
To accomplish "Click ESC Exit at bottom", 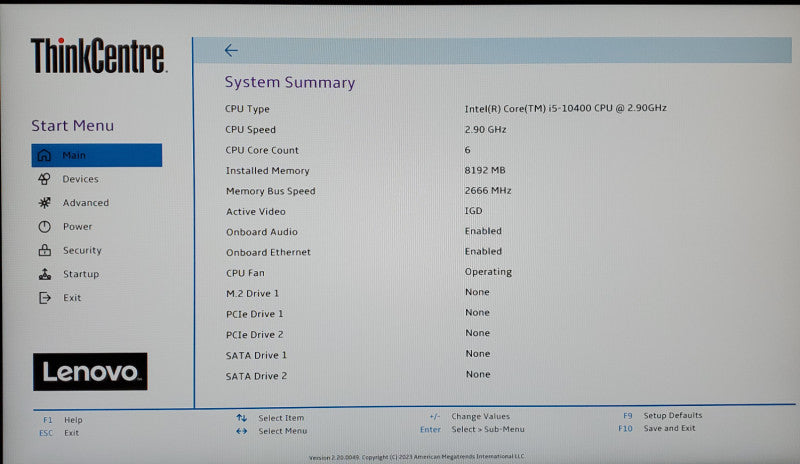I will (59, 433).
